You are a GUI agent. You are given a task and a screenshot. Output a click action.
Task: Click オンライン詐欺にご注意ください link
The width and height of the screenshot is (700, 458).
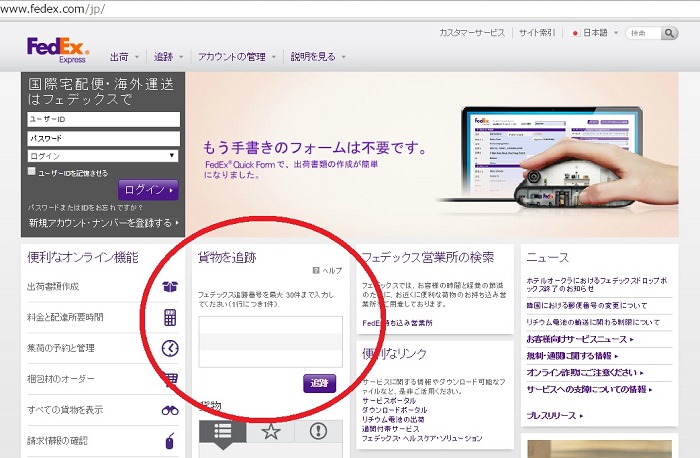pos(585,372)
